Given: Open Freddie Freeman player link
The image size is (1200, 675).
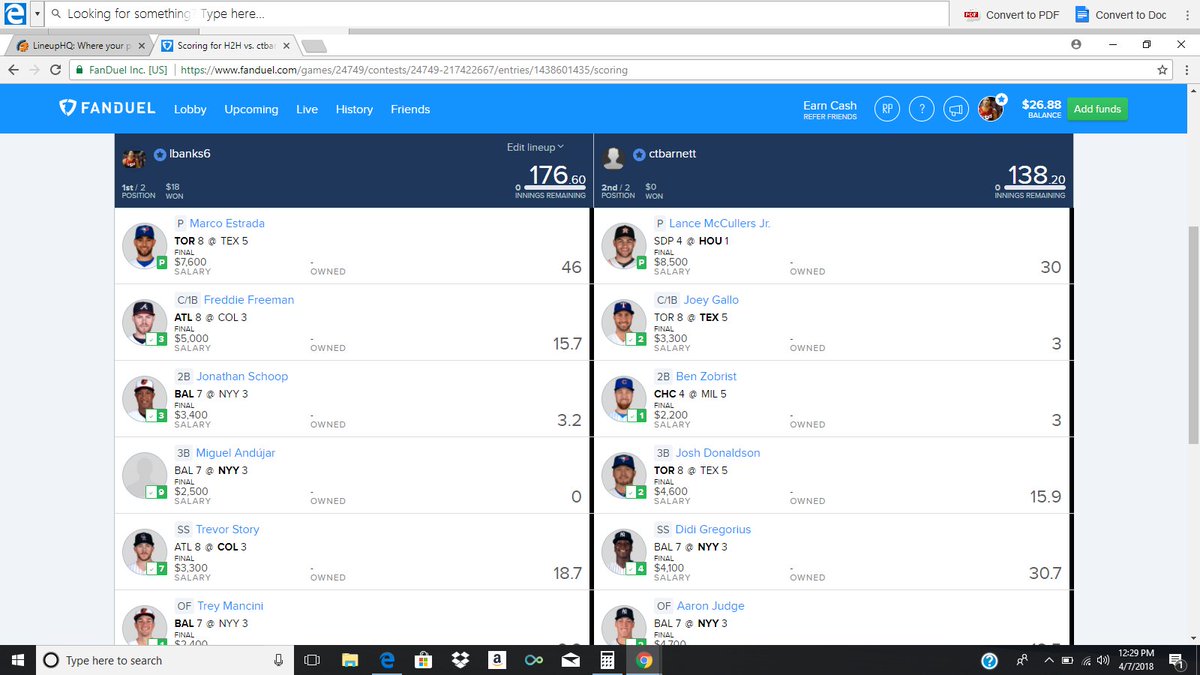Looking at the screenshot, I should 249,299.
